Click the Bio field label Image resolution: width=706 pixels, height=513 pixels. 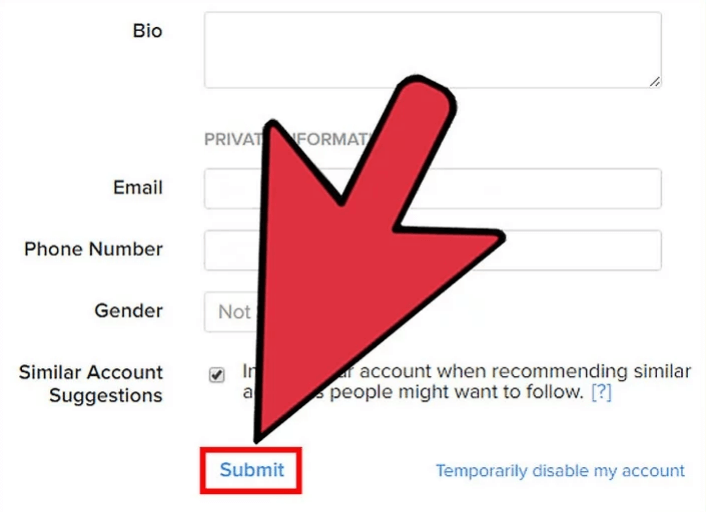[147, 31]
